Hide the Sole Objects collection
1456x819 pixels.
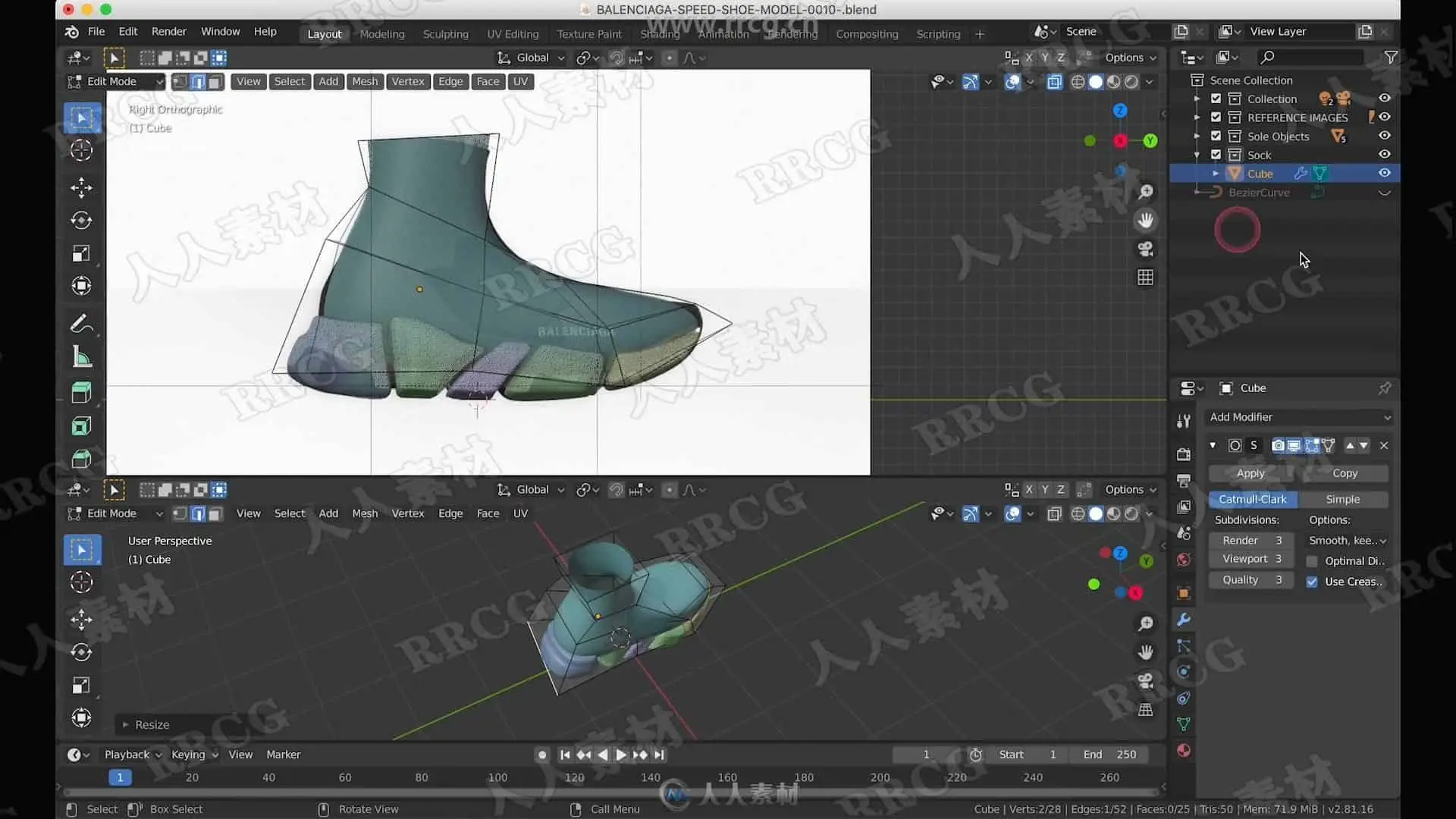coord(1384,136)
